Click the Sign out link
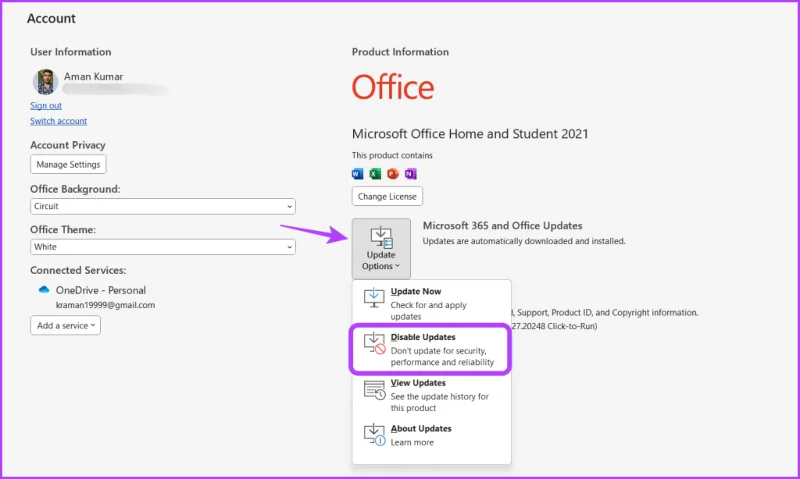Screen dimensions: 800x479 point(45,106)
